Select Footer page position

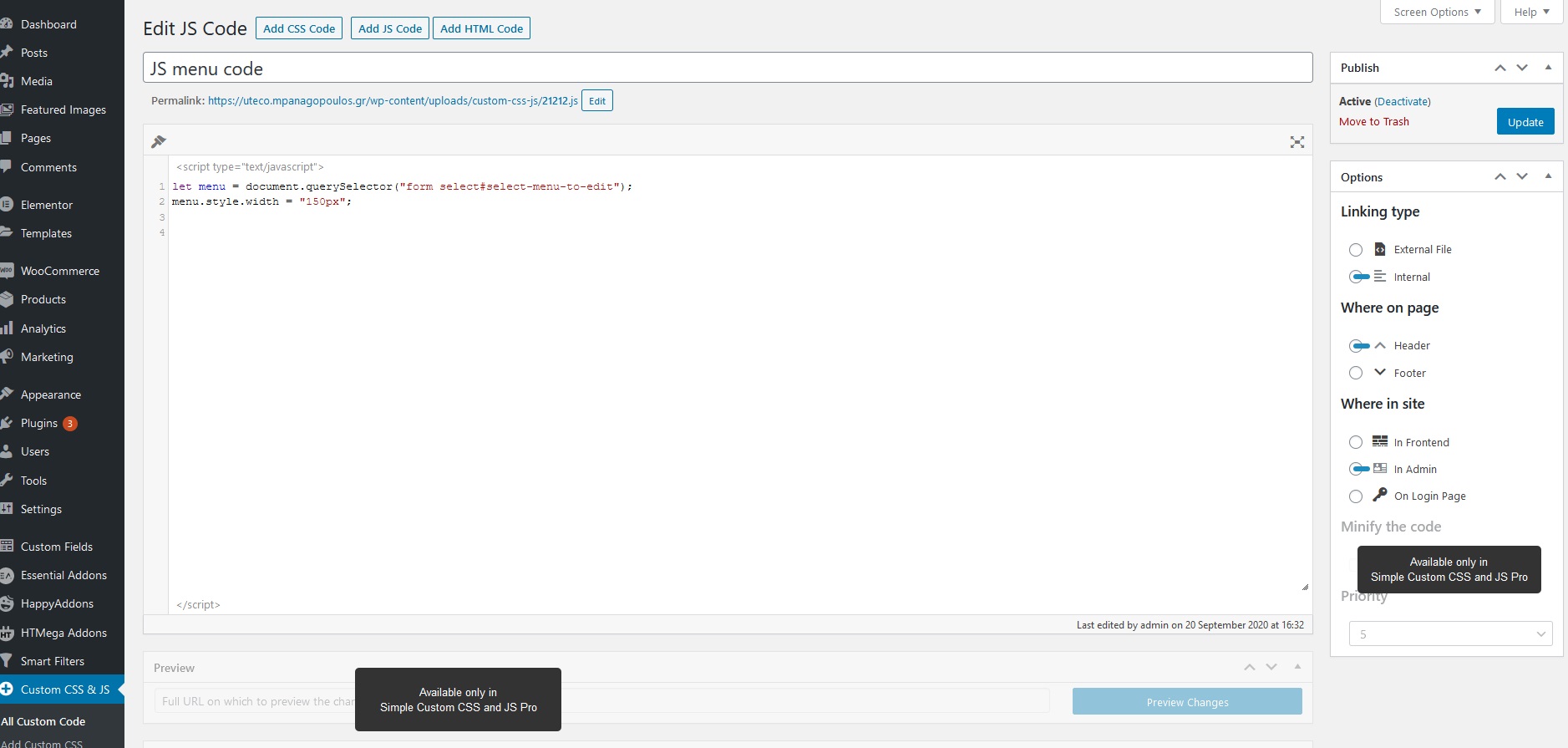[x=1356, y=373]
